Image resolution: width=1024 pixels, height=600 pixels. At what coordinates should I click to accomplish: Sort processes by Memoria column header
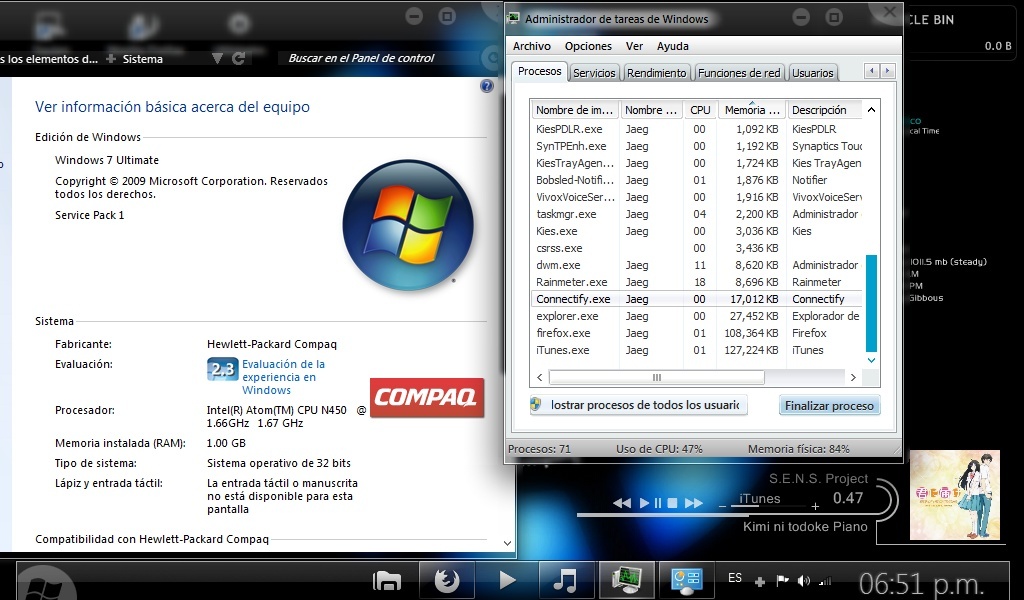click(x=752, y=110)
